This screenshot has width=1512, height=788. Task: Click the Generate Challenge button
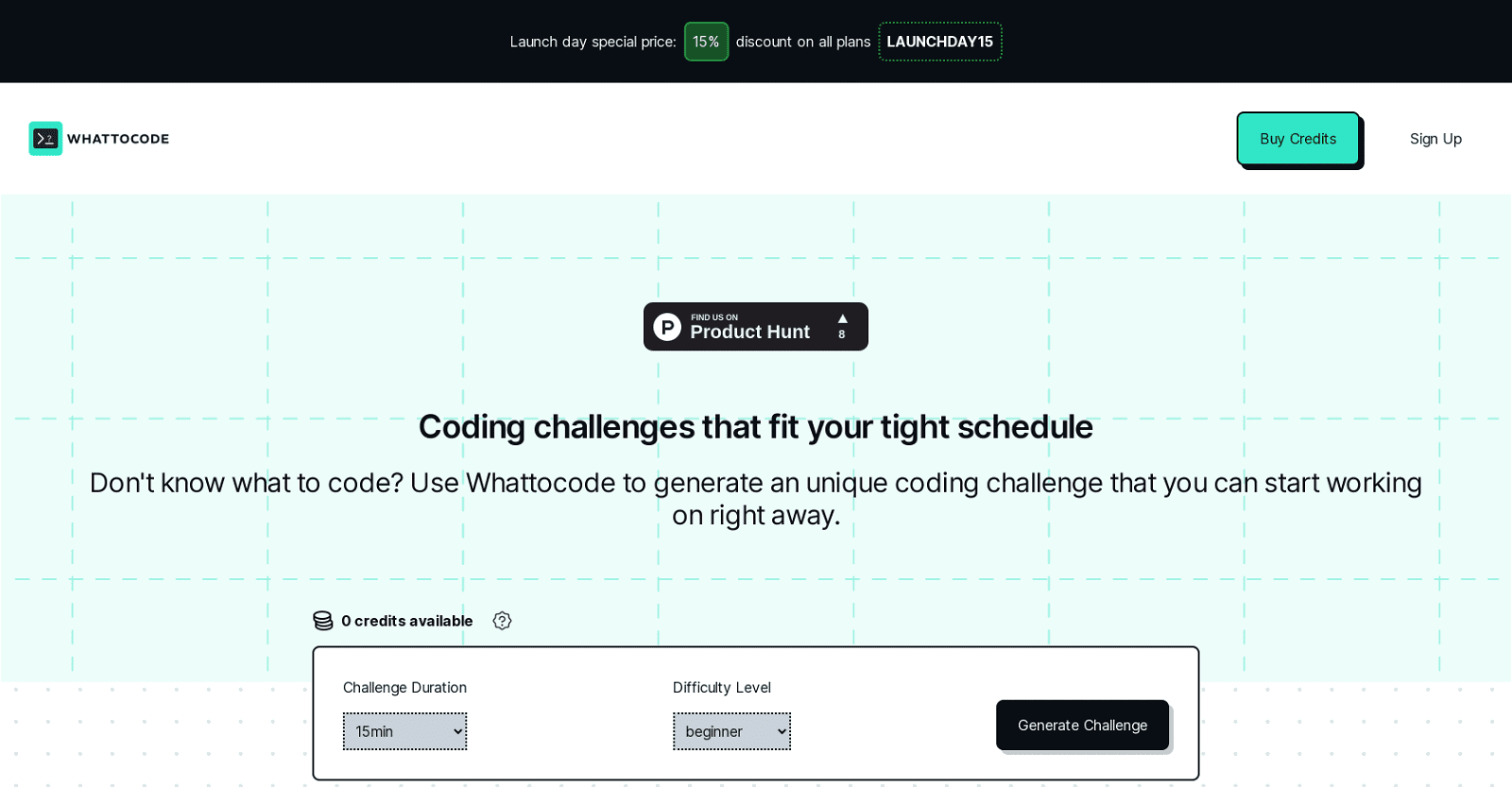1082,725
